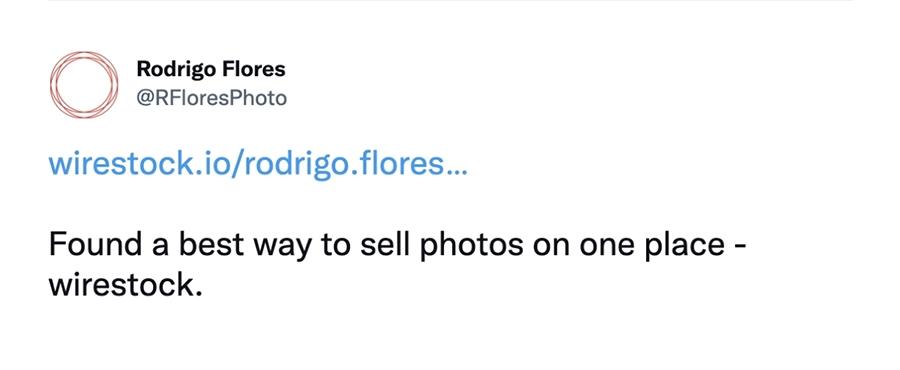Follow the wirestock.io/rodrigo.flores link
Viewport: 900px width, 370px height.
(258, 164)
